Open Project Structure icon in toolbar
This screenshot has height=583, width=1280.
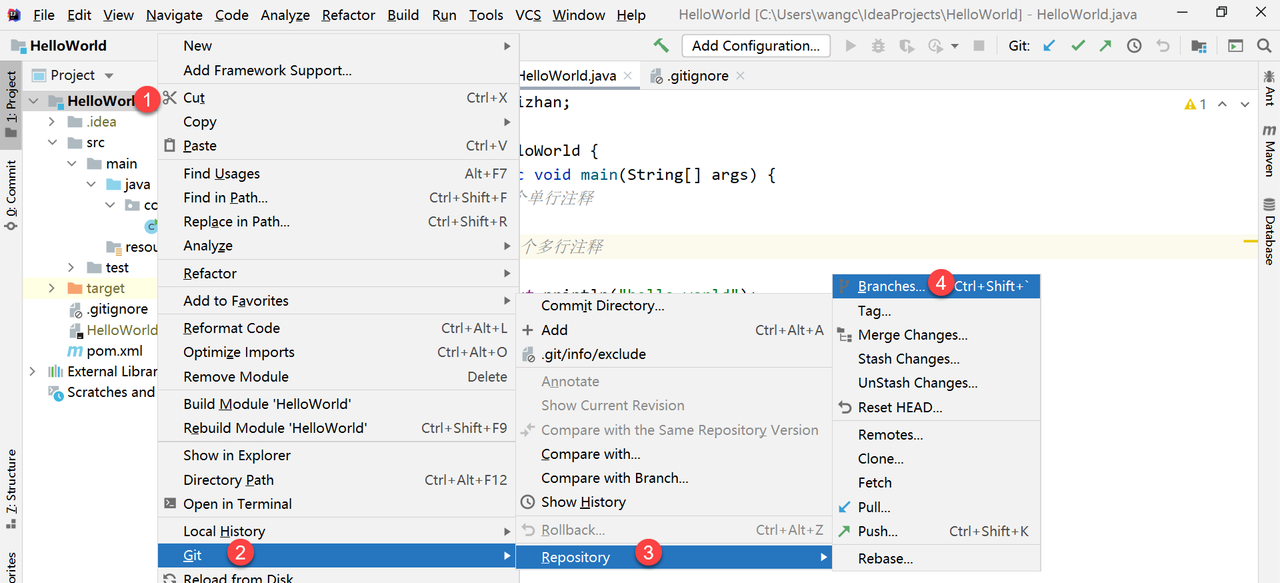(1199, 46)
